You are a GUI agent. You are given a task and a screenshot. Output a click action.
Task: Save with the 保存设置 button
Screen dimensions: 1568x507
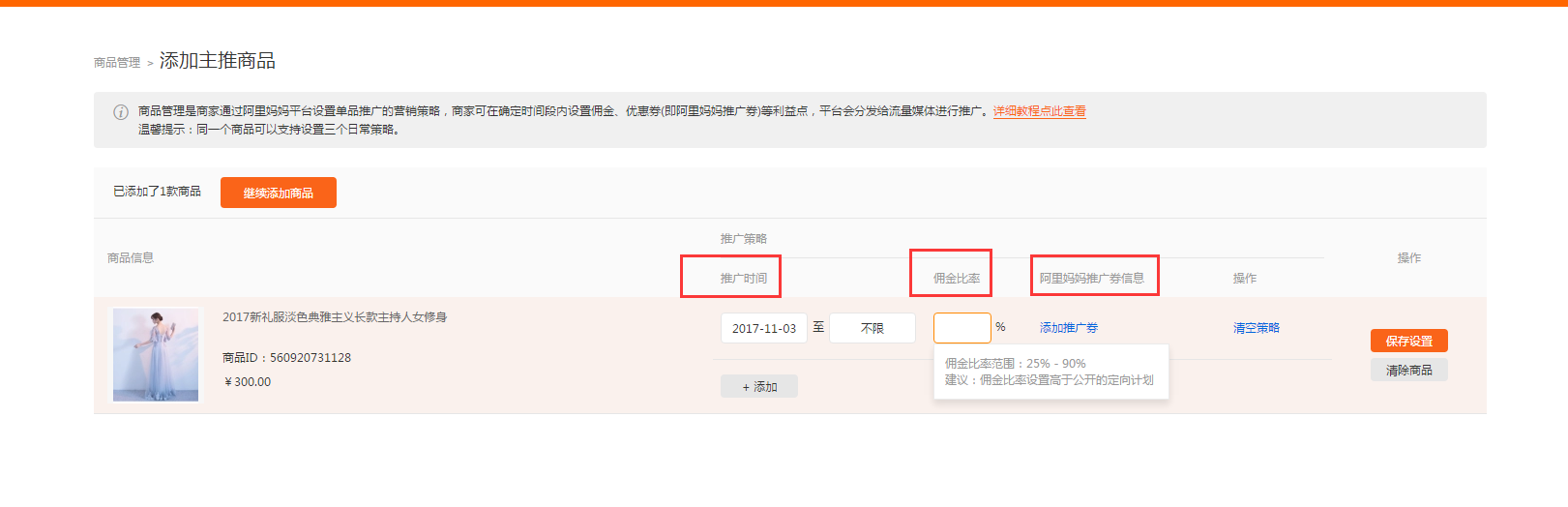(1408, 341)
